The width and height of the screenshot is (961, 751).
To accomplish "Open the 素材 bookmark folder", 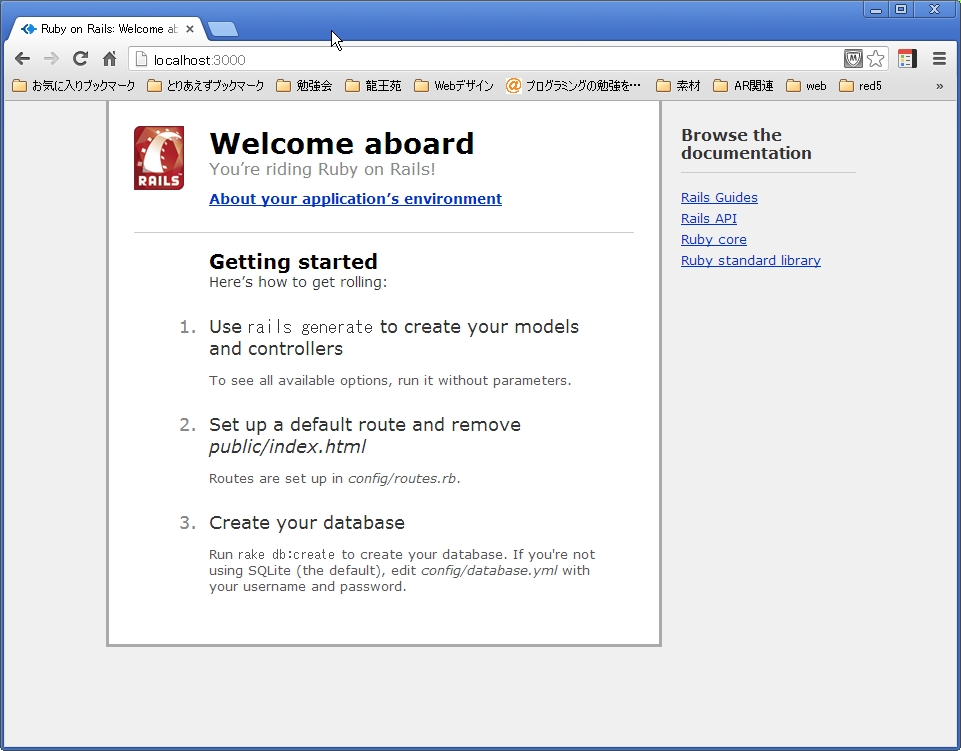I will (x=678, y=86).
